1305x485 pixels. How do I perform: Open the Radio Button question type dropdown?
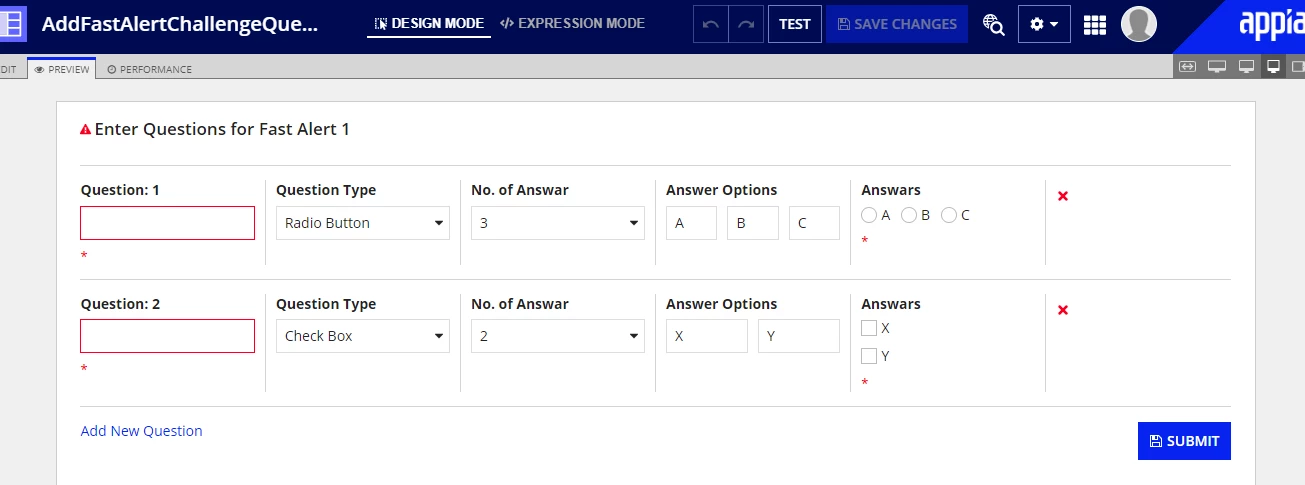[363, 223]
